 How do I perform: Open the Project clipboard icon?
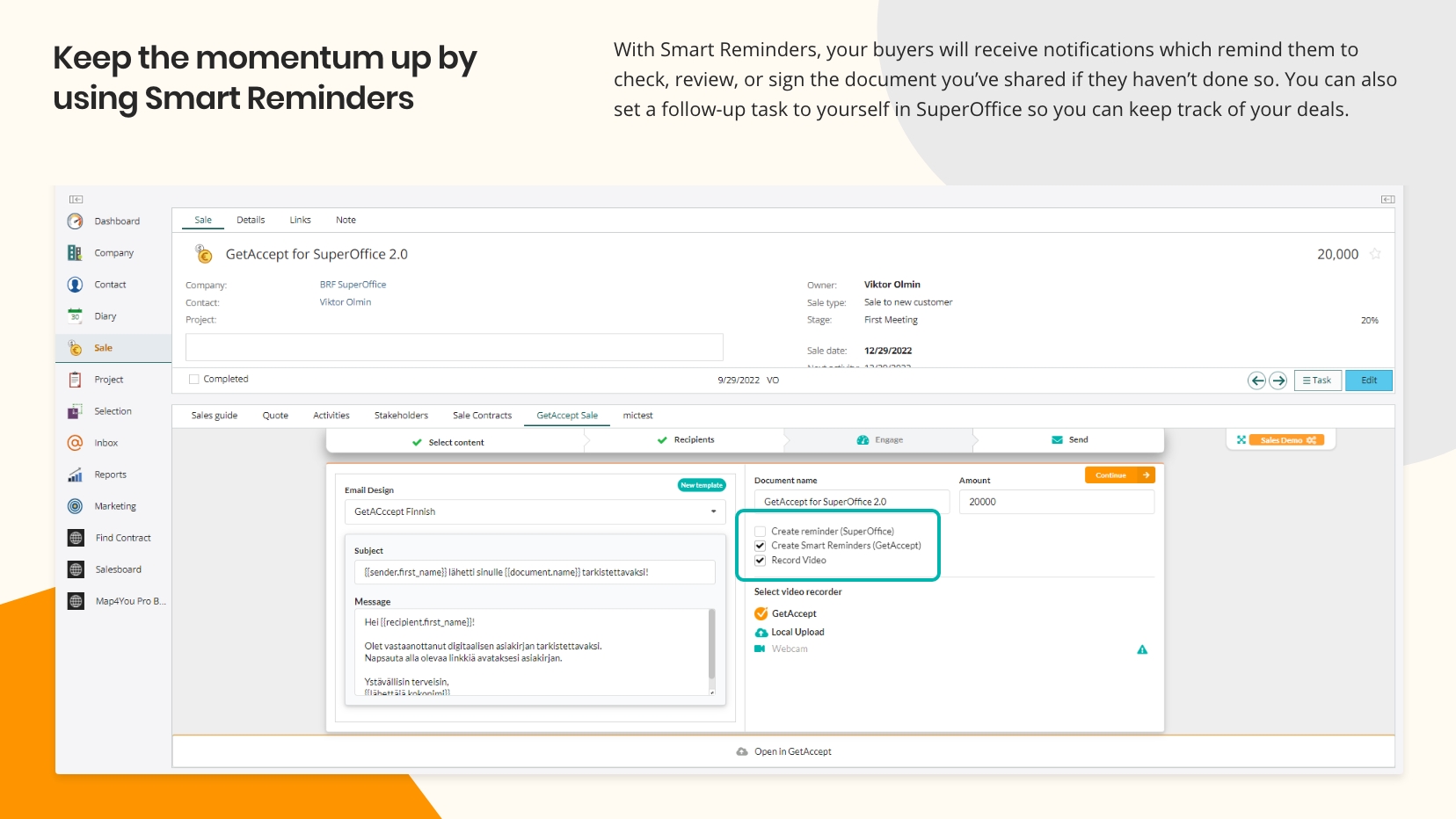76,380
